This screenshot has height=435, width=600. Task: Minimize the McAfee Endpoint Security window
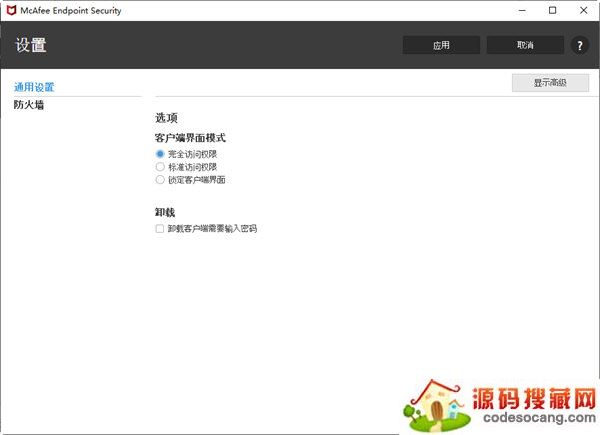522,10
